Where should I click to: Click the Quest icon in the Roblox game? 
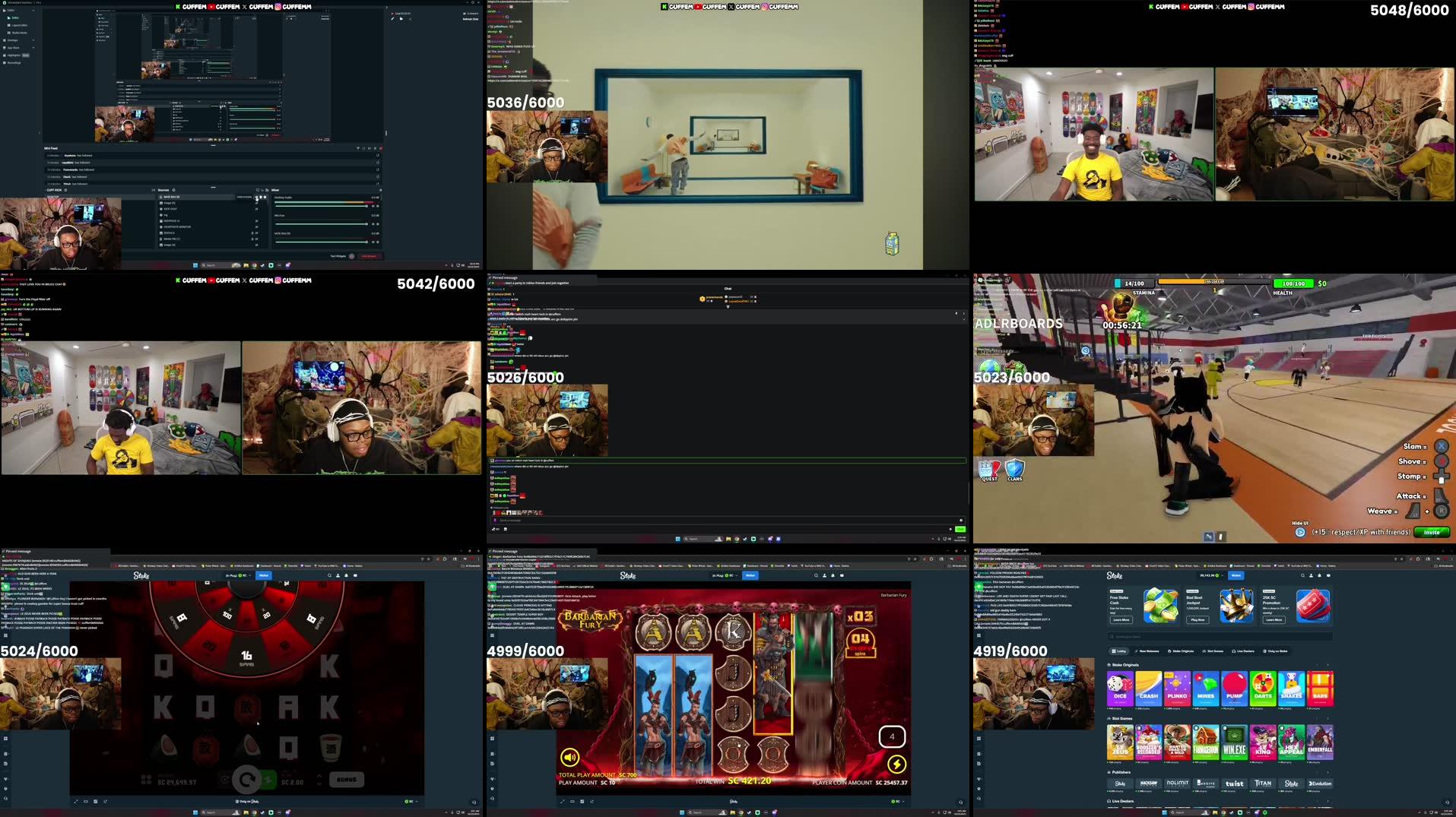pos(989,470)
